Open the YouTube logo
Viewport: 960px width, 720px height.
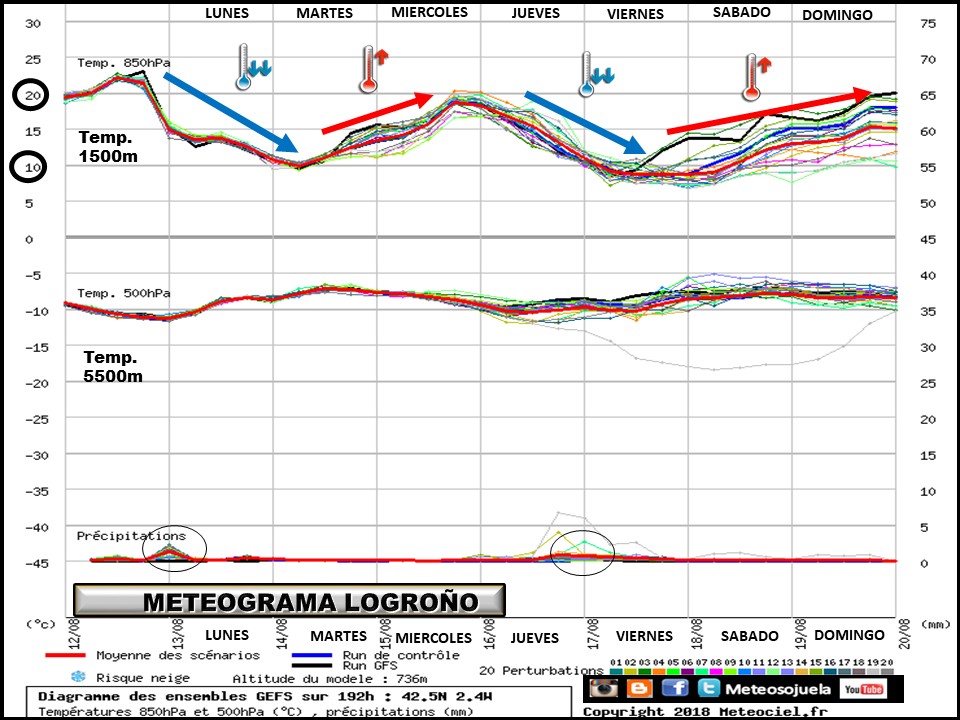(863, 689)
